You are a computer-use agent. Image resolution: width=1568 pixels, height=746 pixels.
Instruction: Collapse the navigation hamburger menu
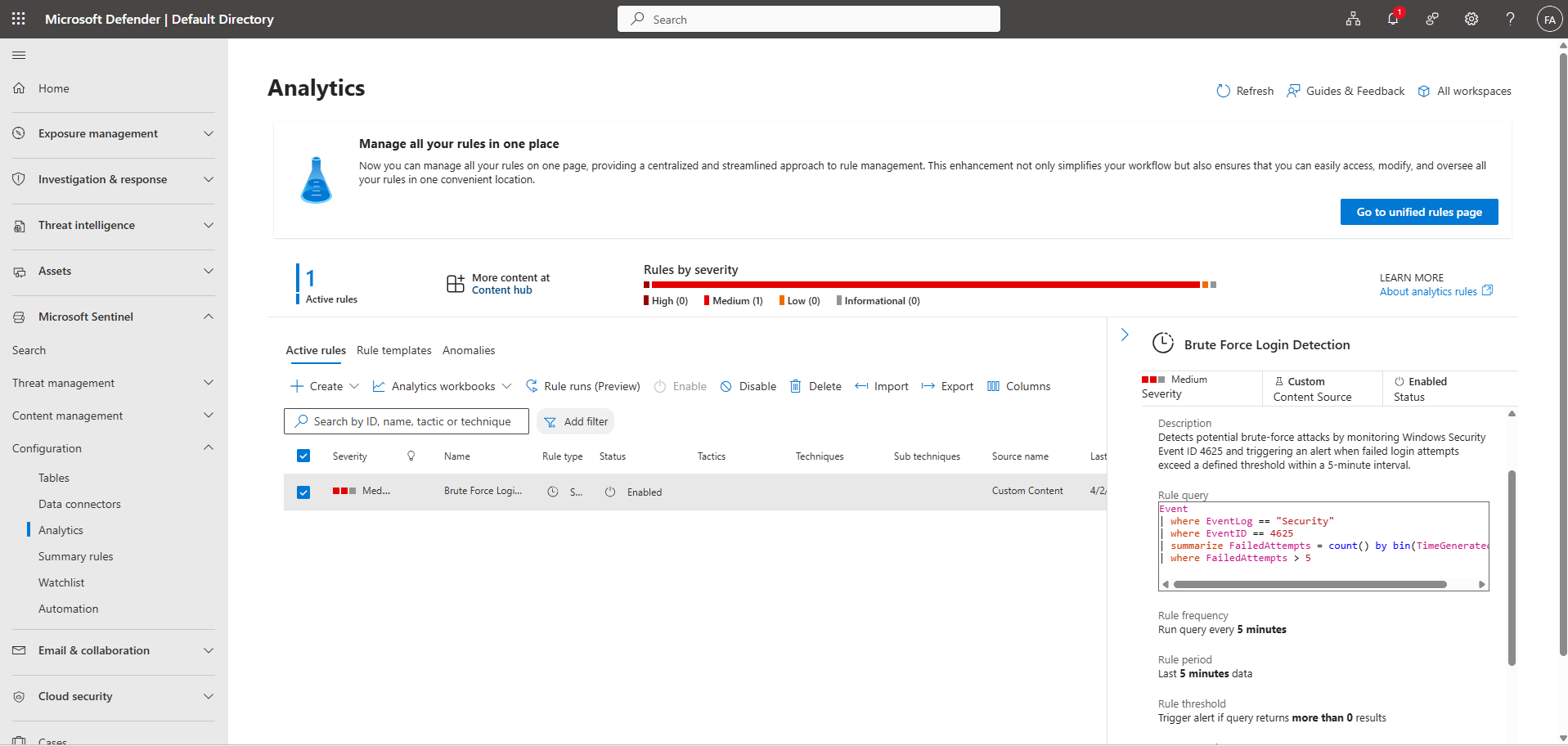pos(19,55)
